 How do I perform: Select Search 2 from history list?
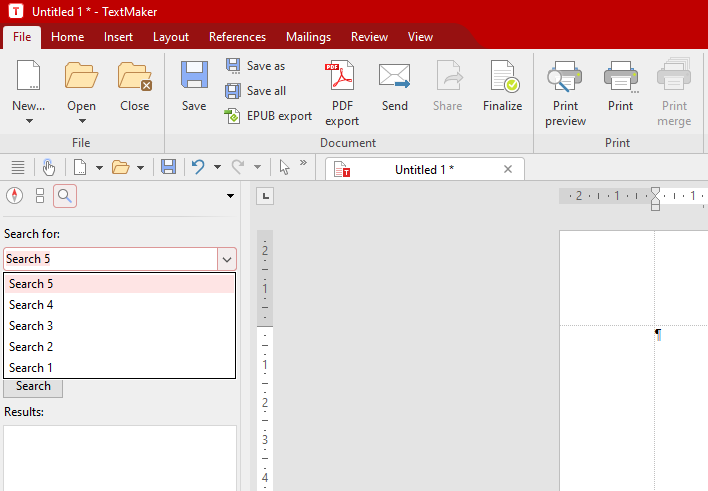120,347
